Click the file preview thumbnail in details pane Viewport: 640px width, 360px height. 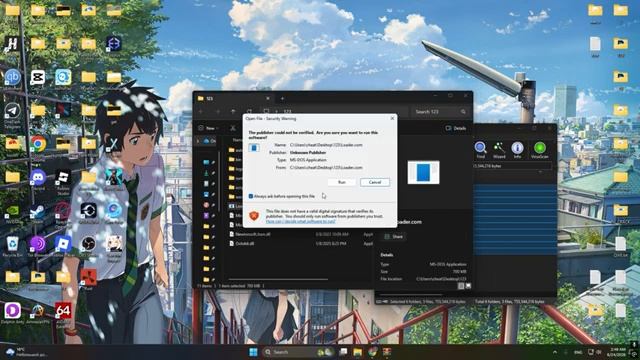(423, 172)
